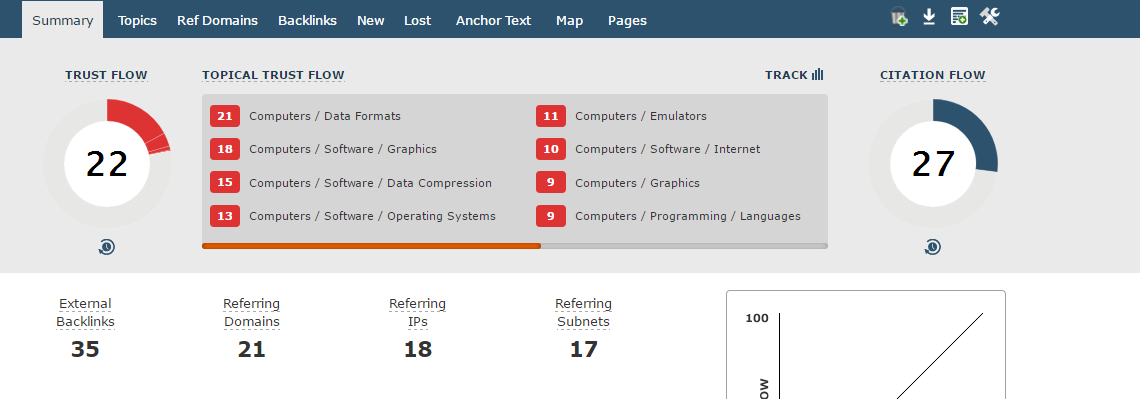
Task: Click the red 9 Computers / Graphics badge
Action: point(550,182)
